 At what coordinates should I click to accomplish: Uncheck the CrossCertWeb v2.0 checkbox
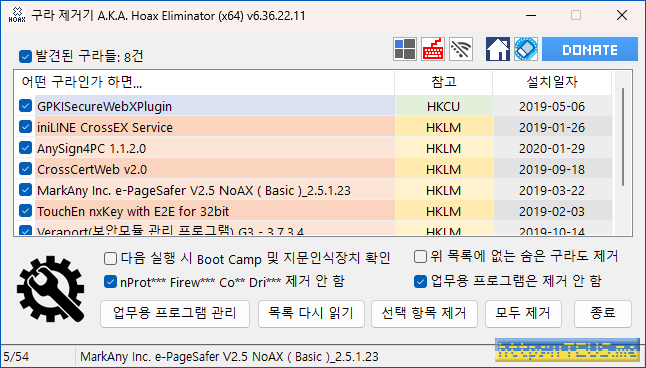25,169
